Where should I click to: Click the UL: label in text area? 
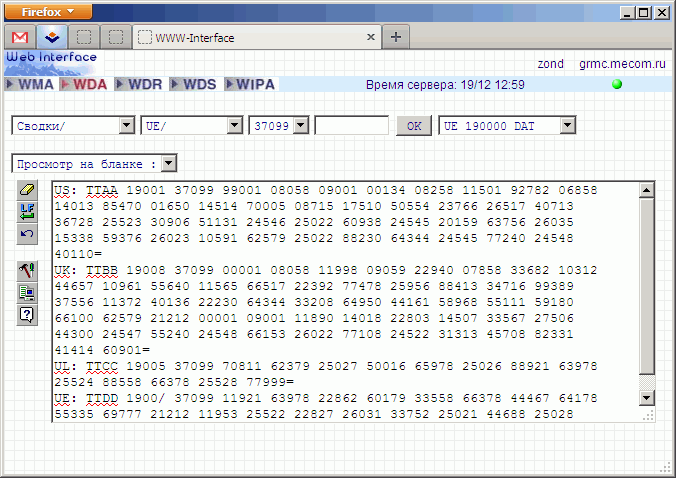[65, 366]
